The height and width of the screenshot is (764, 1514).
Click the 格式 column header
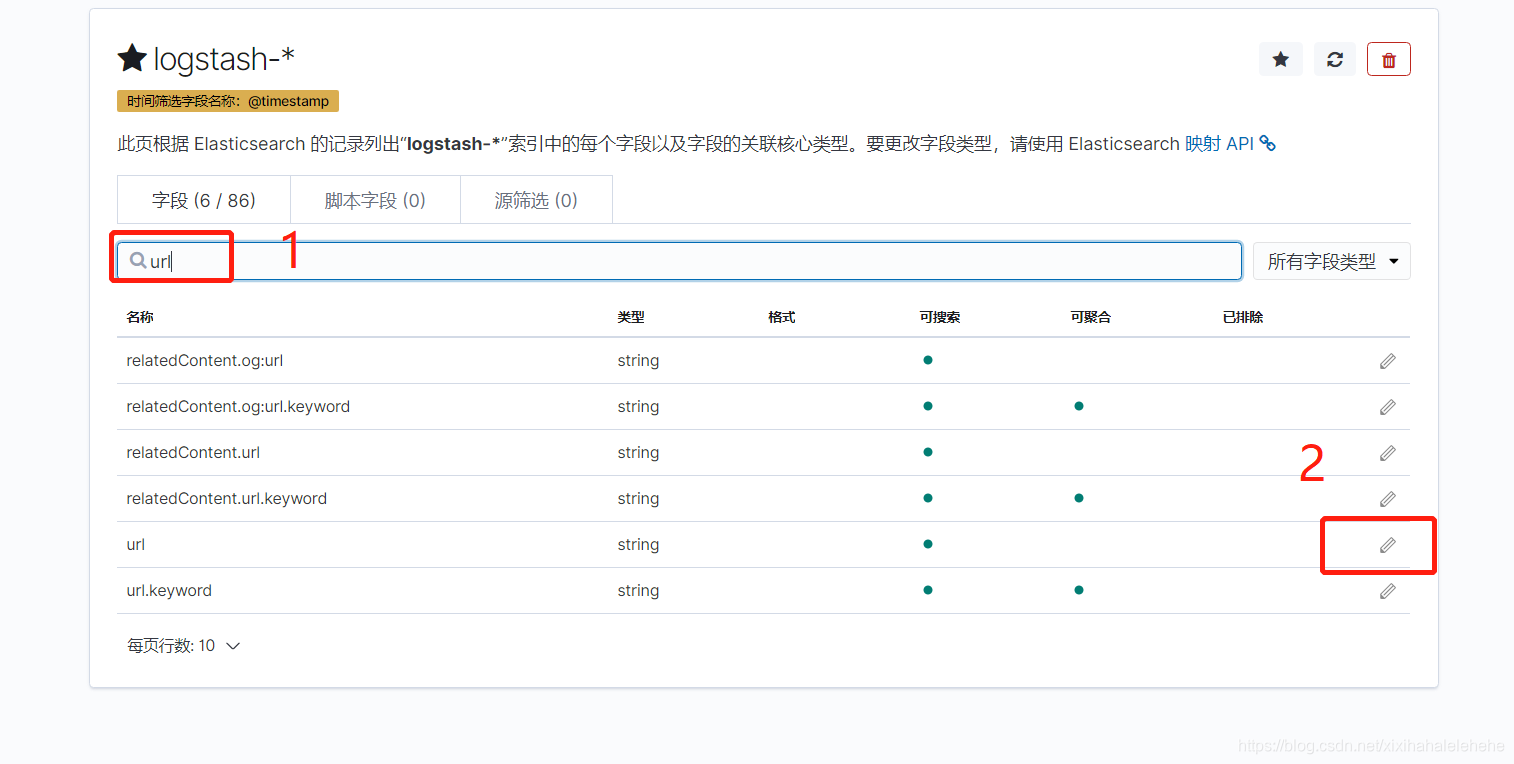(x=782, y=317)
